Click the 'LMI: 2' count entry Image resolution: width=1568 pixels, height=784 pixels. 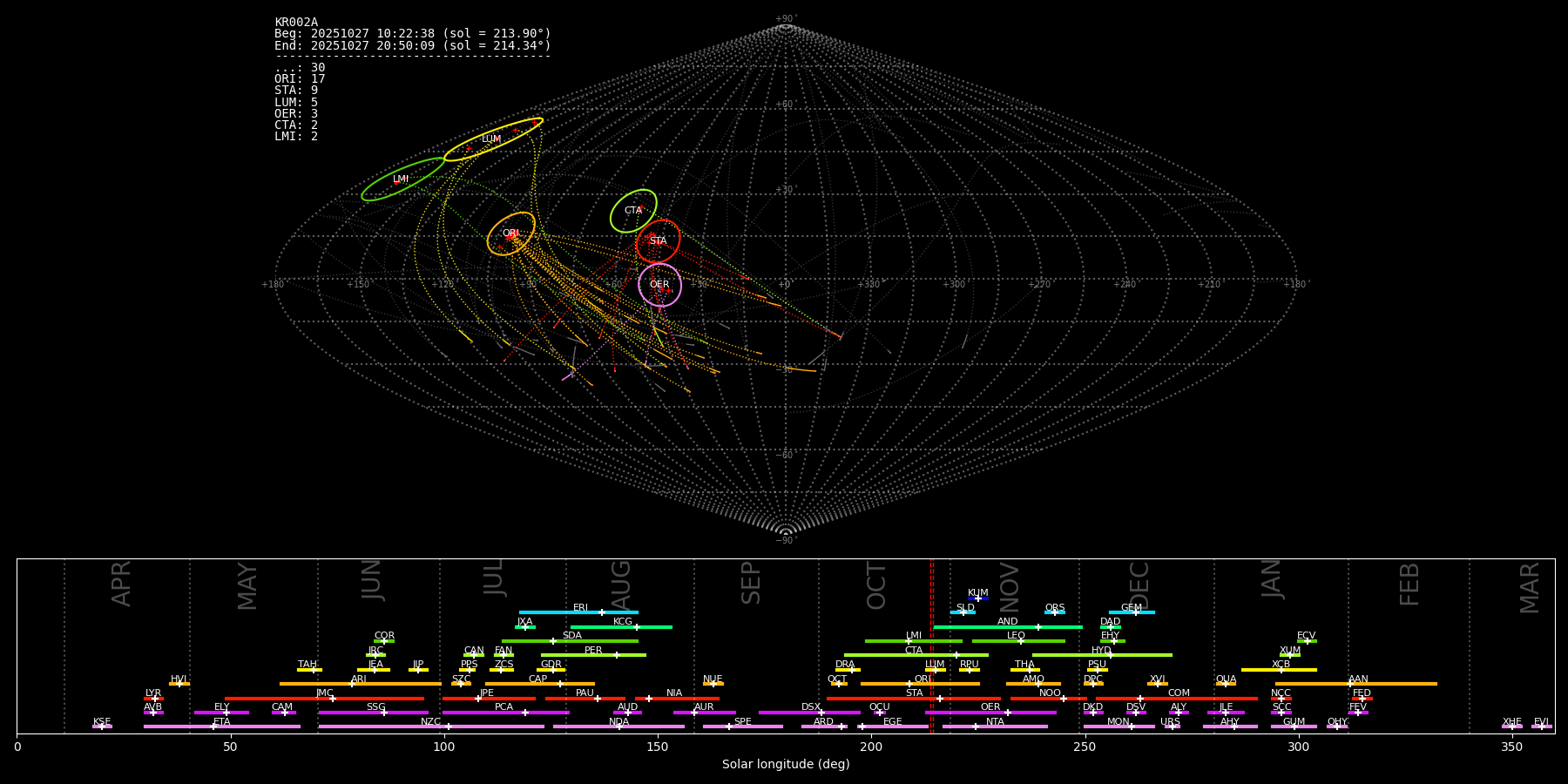click(x=296, y=136)
